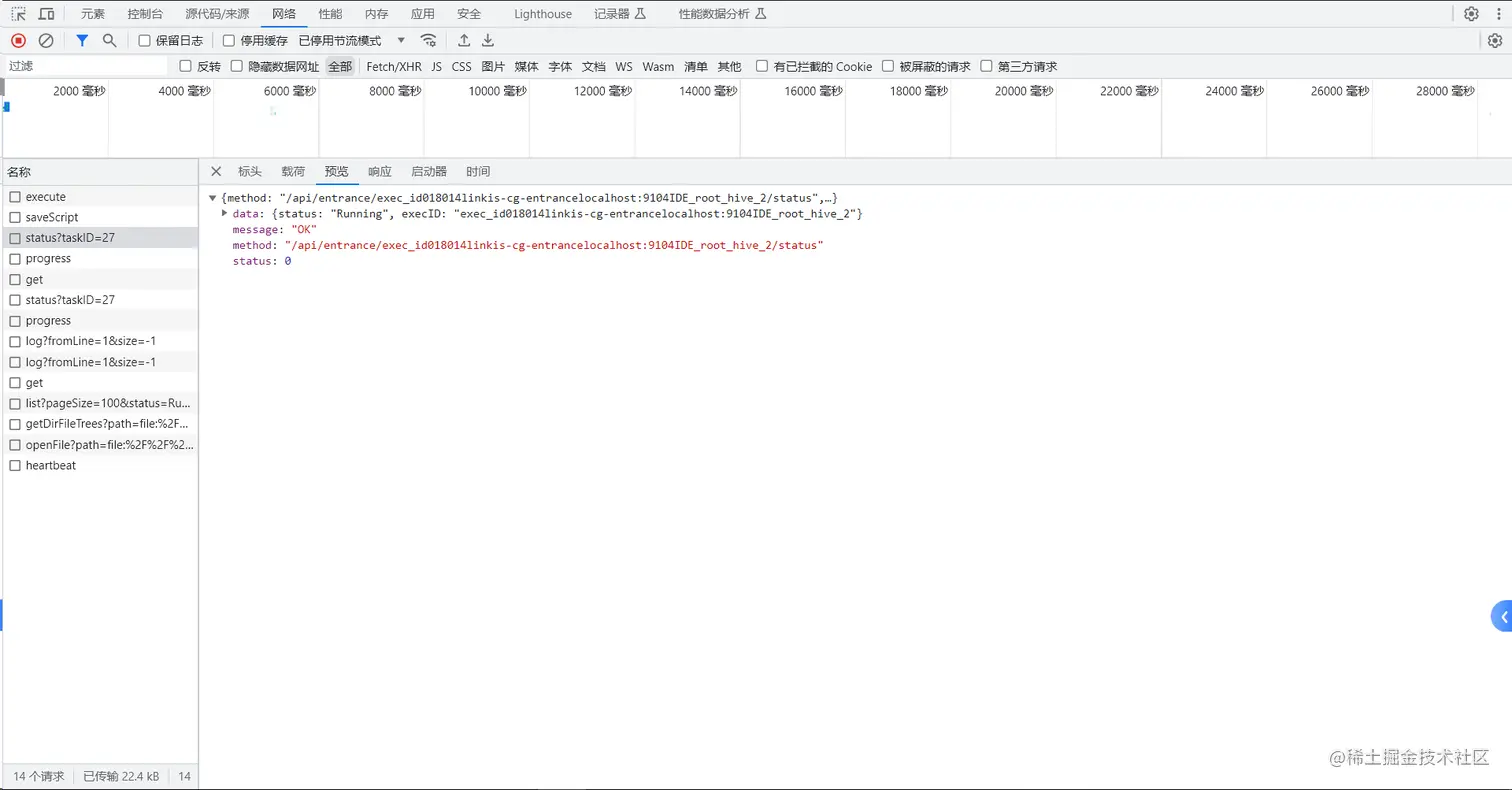Check 第三方请求 option

pos(987,66)
